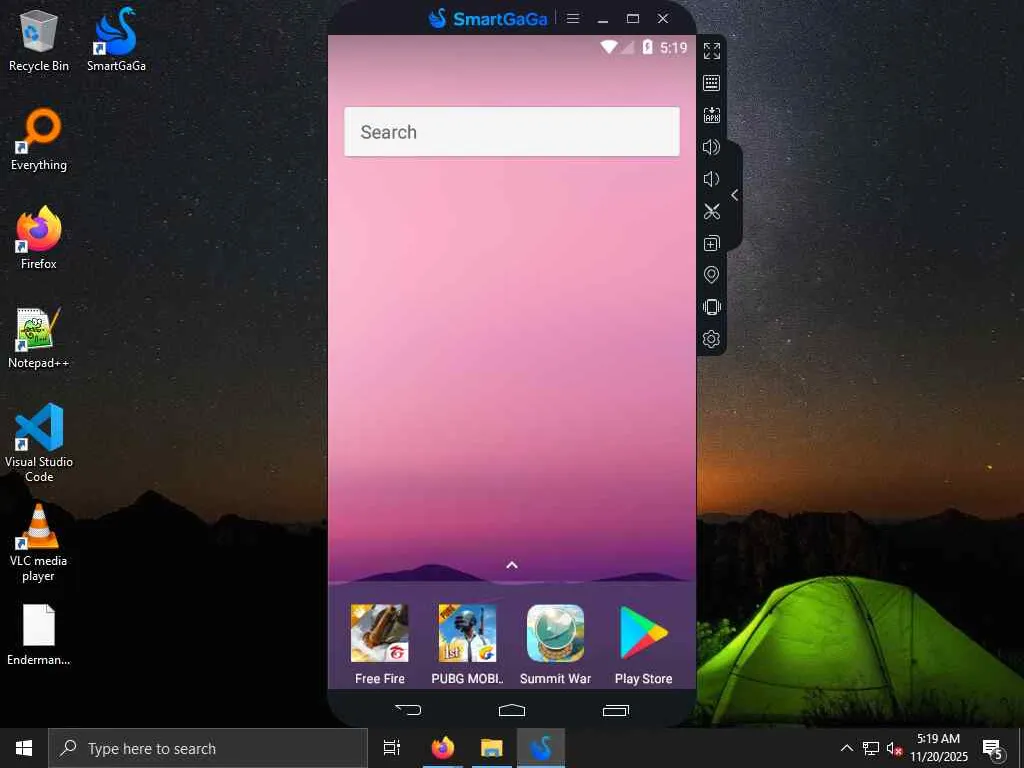Open the multi-instance plus icon

click(x=712, y=243)
